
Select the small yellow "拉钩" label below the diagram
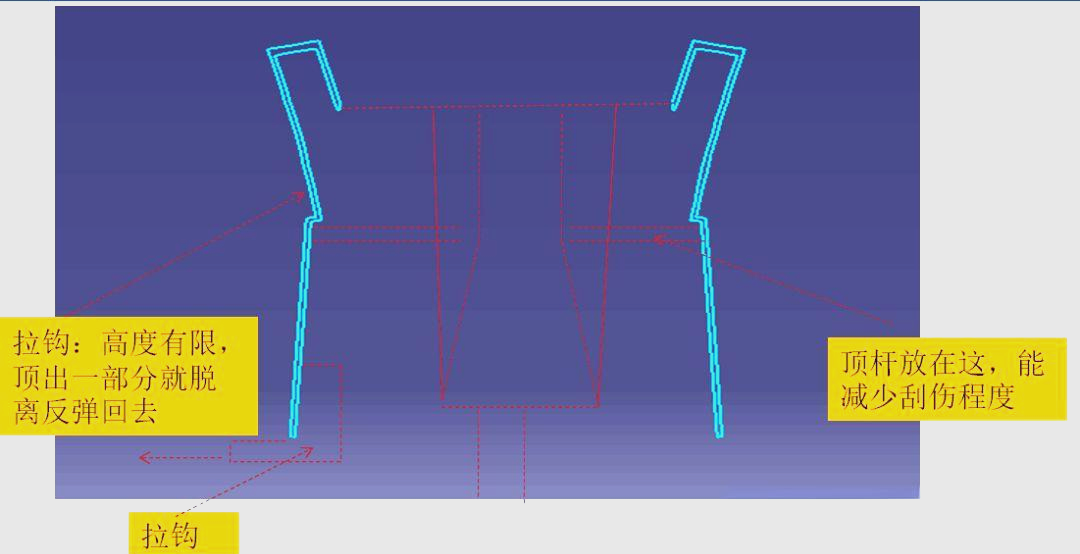184,533
